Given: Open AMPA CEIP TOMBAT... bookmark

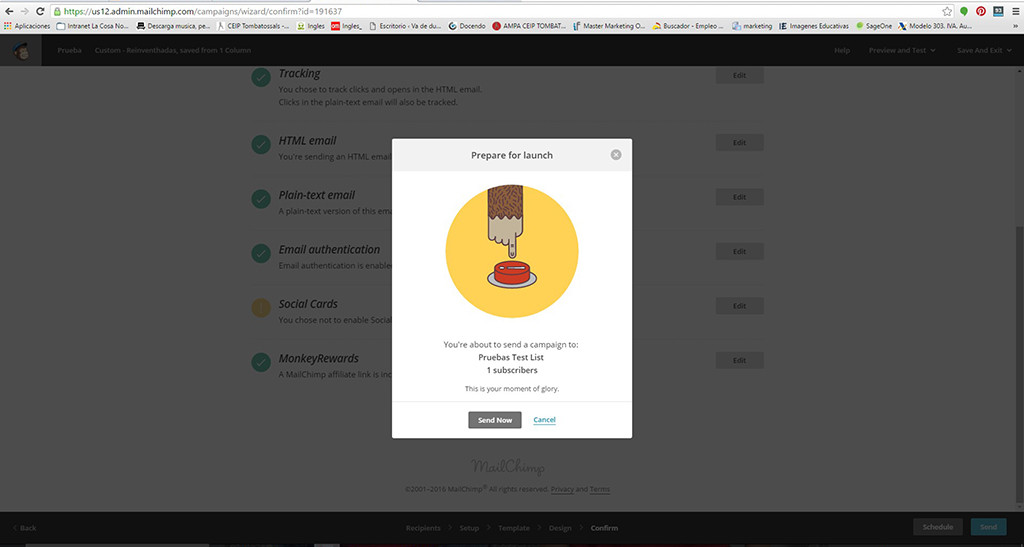Looking at the screenshot, I should tap(529, 26).
